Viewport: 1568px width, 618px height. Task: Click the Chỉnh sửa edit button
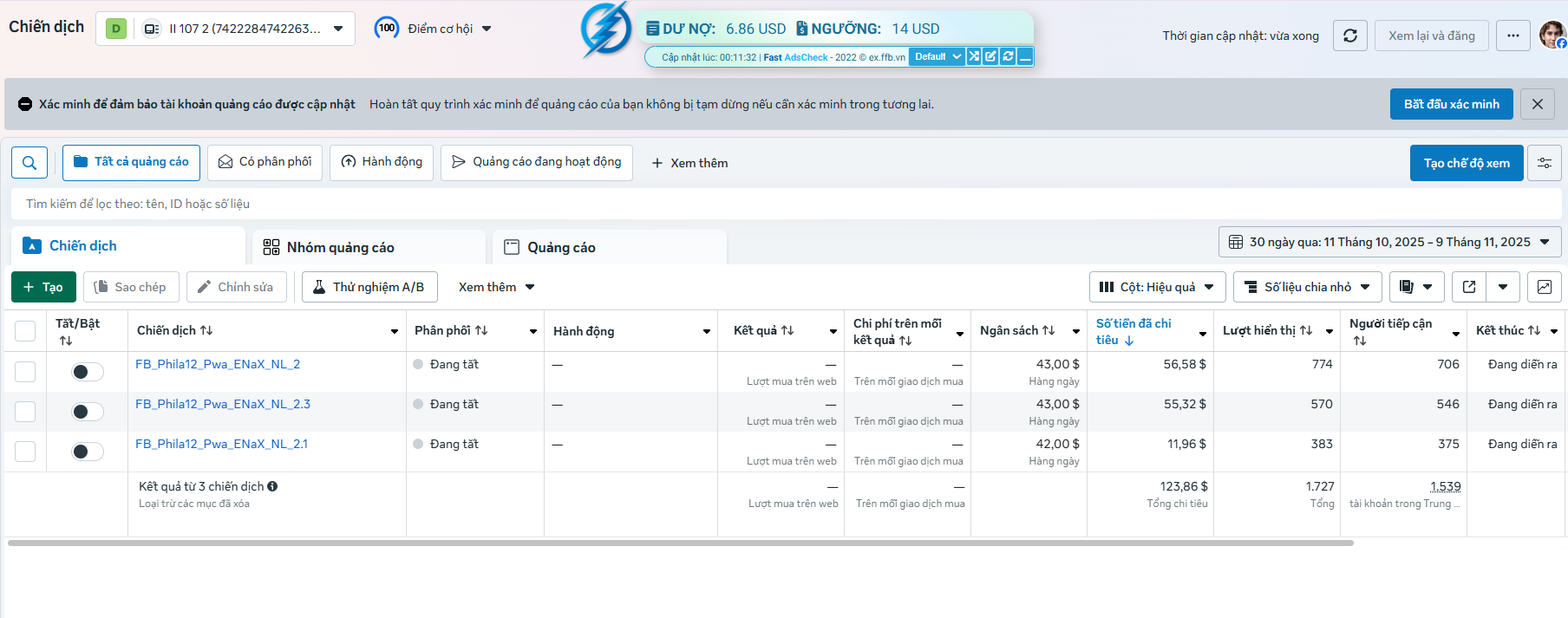click(236, 287)
